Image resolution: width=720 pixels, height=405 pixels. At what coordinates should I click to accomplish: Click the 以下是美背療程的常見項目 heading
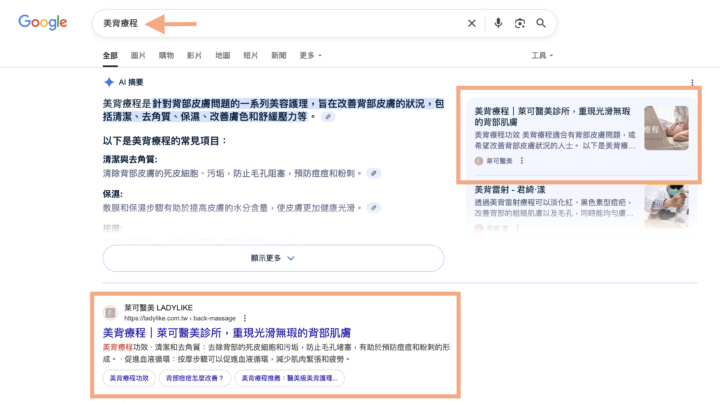pos(165,141)
